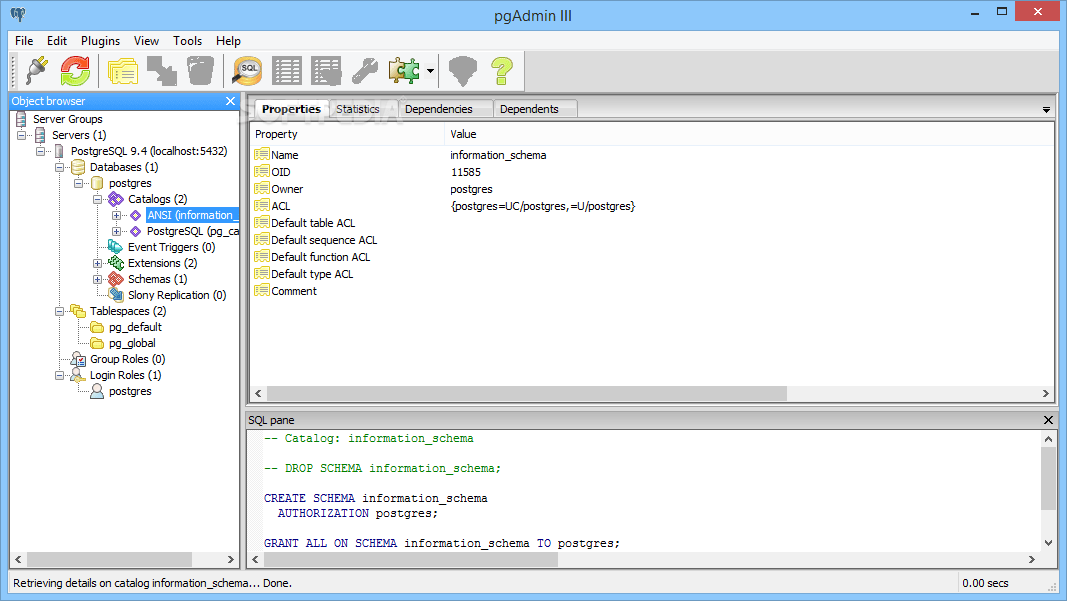Expand the ANSI catalog node

117,215
